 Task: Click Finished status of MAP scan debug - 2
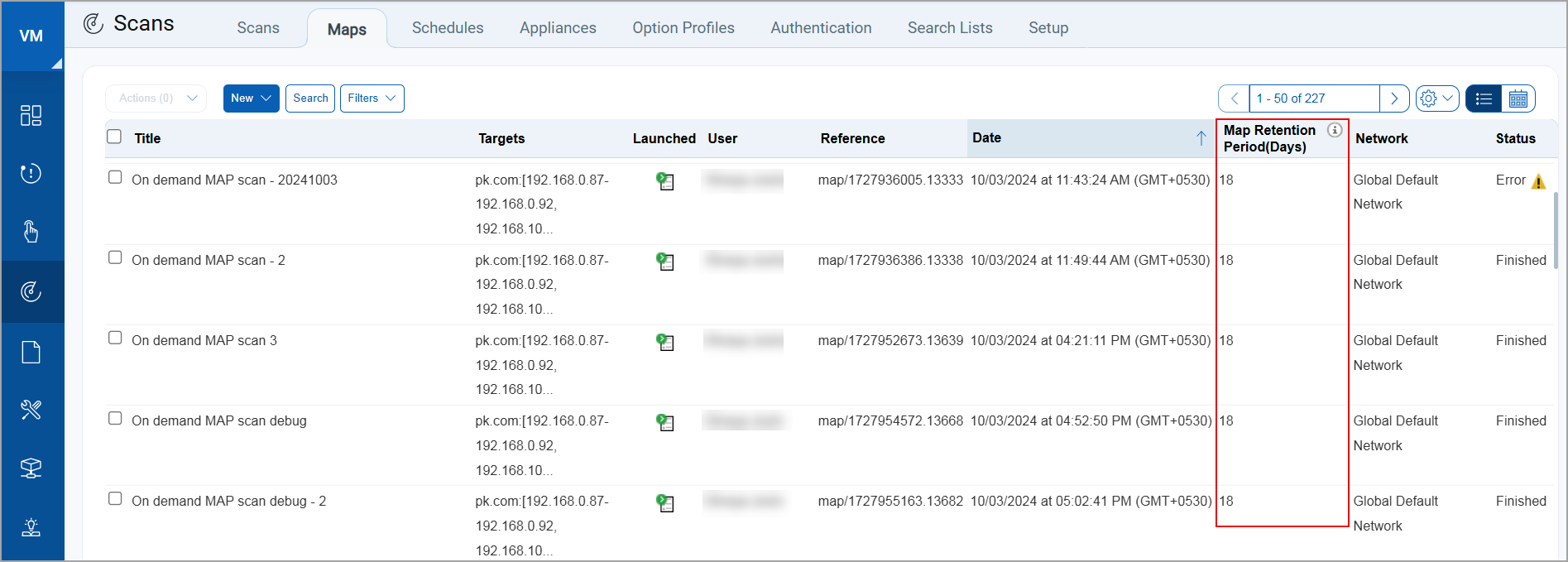[x=1521, y=502]
